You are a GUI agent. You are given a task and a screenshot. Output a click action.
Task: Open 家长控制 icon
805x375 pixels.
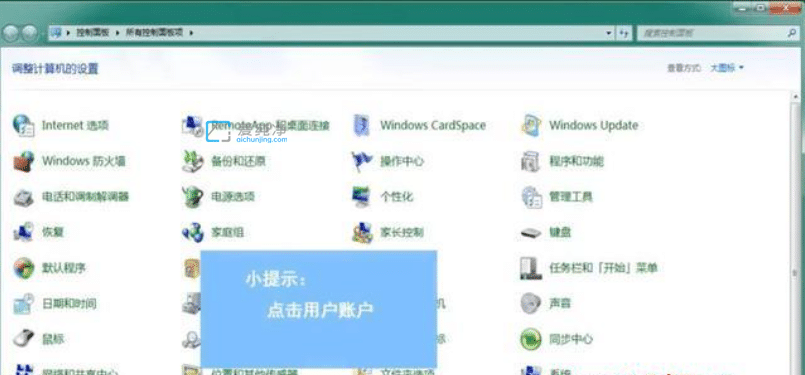362,232
